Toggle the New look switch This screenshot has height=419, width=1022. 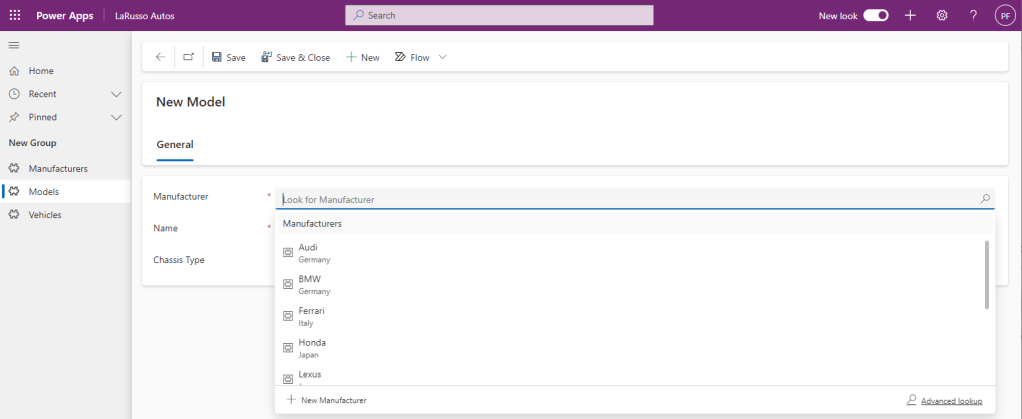coord(876,15)
